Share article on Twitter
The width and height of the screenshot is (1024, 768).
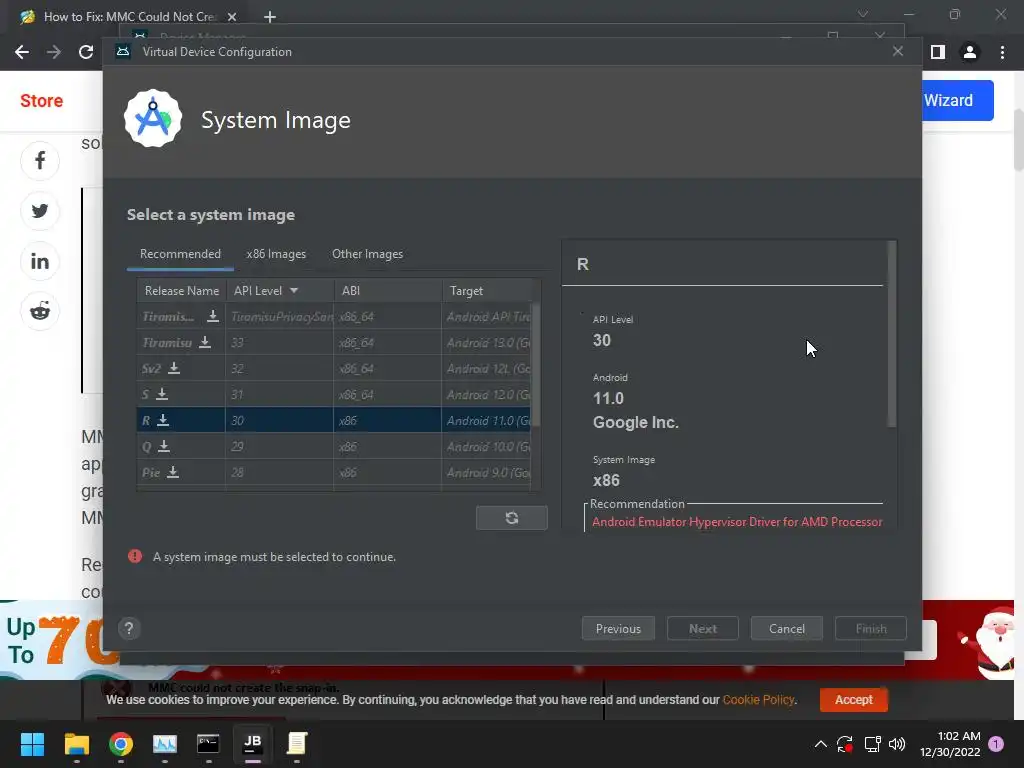coord(40,211)
